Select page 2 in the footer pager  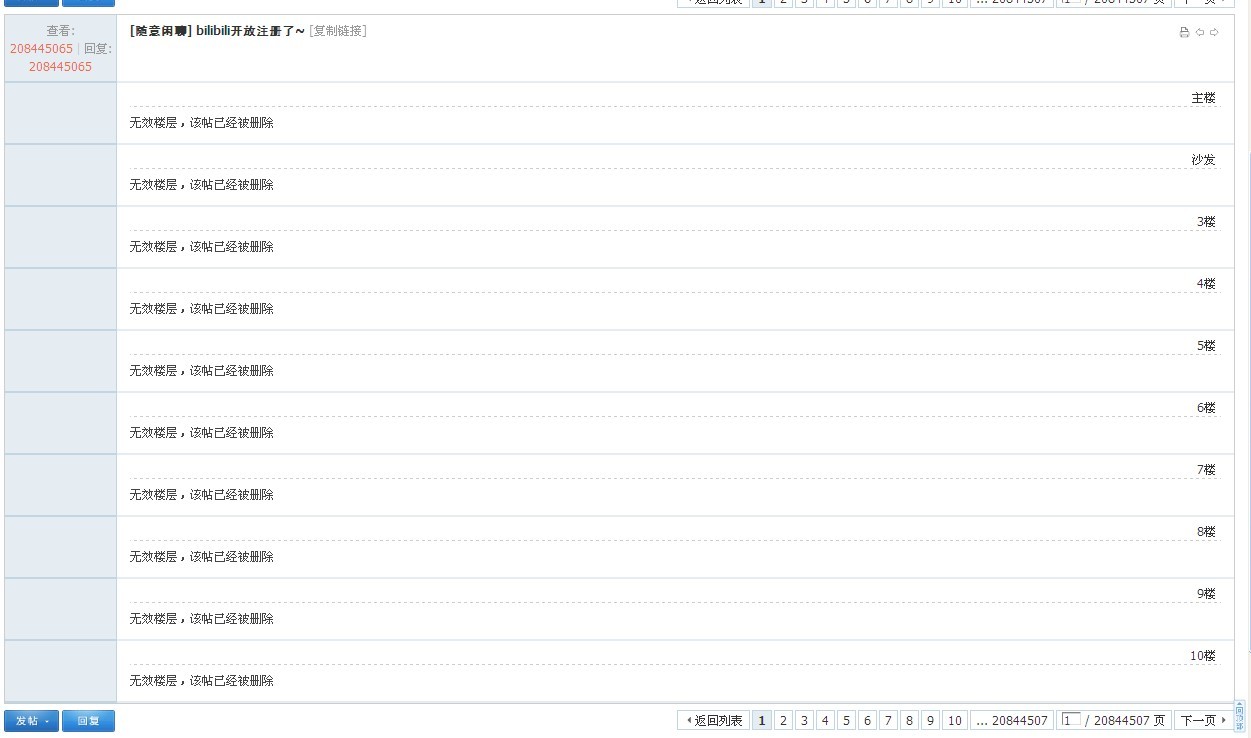pyautogui.click(x=783, y=720)
